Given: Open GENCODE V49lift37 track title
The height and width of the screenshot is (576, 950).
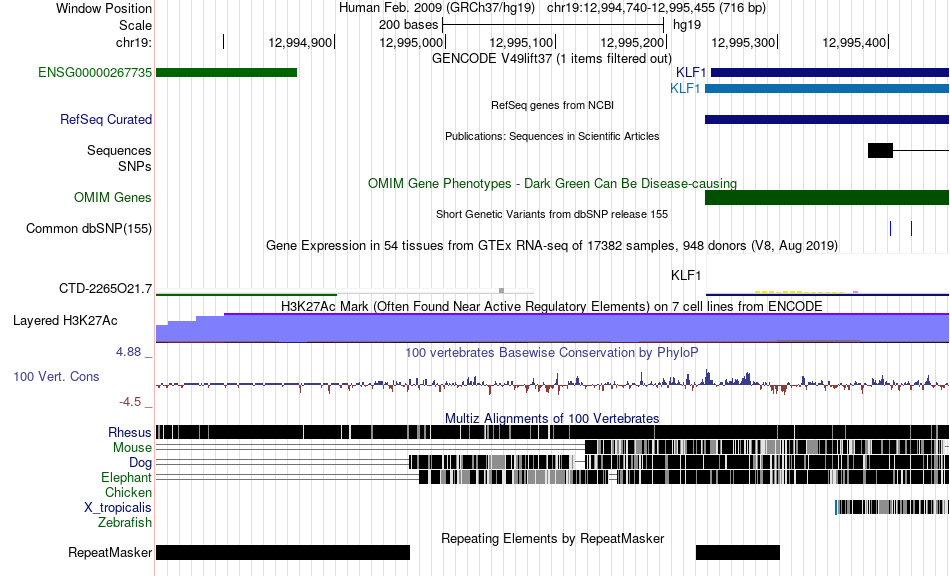Looking at the screenshot, I should tap(551, 59).
